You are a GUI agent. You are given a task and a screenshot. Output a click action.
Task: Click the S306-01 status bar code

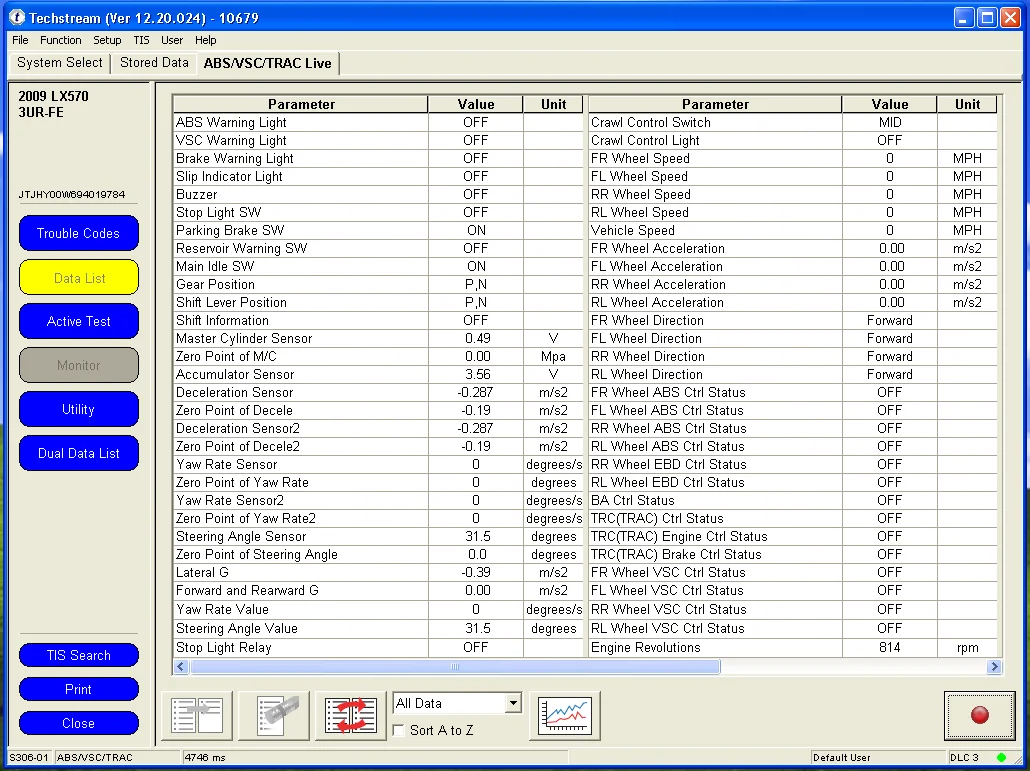click(x=28, y=757)
